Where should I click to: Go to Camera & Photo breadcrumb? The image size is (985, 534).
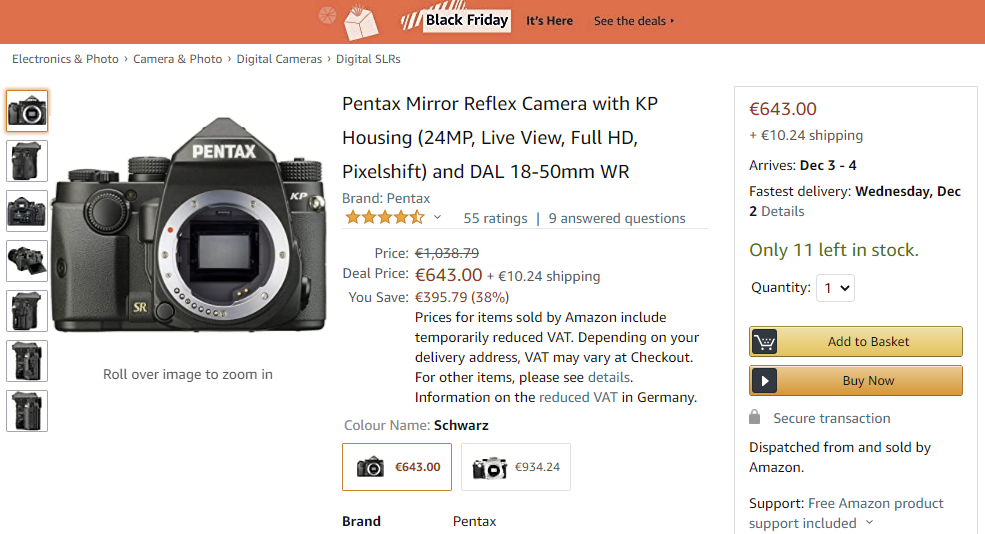point(177,59)
